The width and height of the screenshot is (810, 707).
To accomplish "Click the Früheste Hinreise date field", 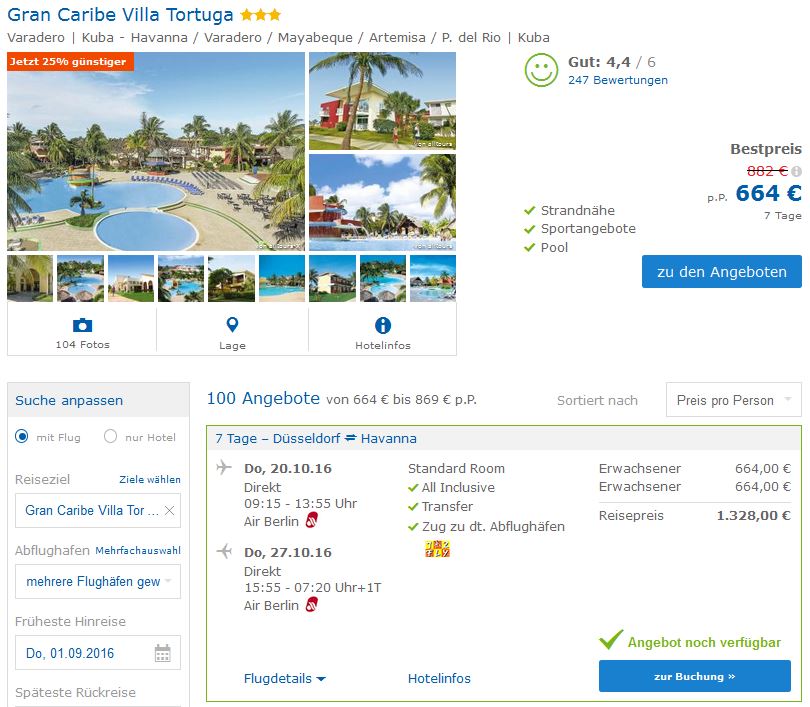I will point(98,653).
